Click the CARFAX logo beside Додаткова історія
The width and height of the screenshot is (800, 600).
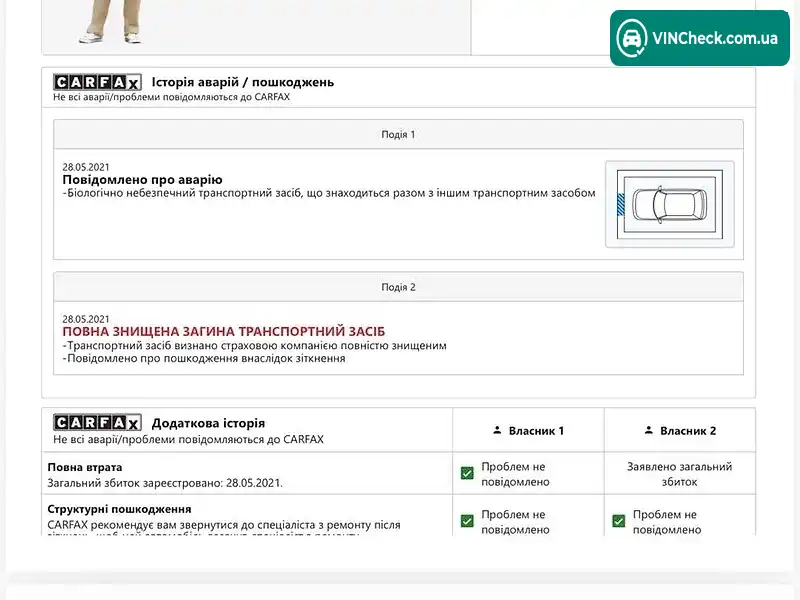tap(97, 423)
